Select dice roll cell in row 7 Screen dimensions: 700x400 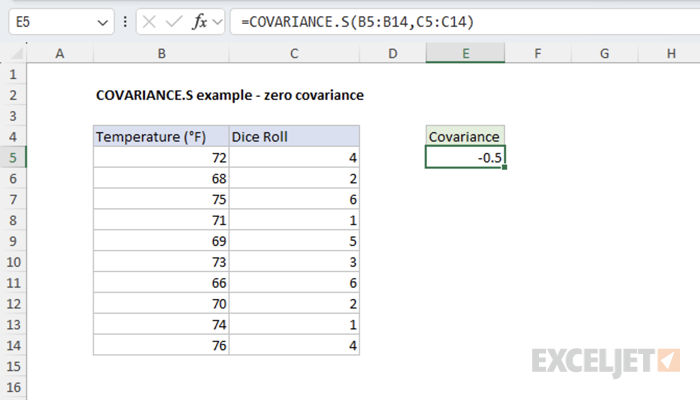294,199
